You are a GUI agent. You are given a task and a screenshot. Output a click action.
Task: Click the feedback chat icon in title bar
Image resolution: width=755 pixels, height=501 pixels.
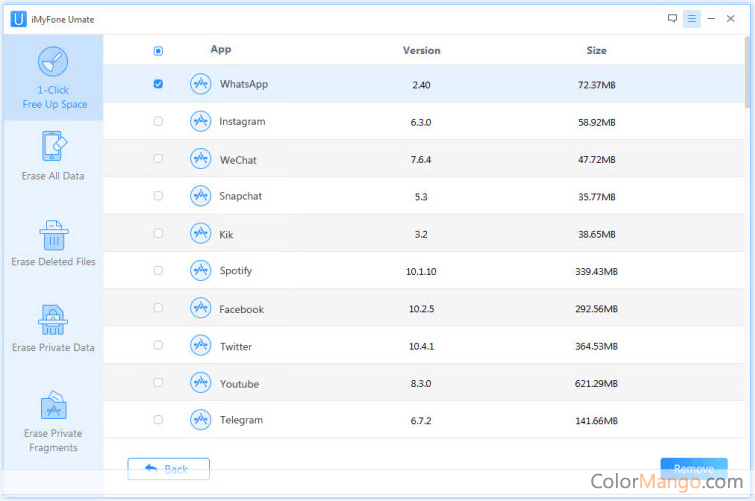point(672,18)
